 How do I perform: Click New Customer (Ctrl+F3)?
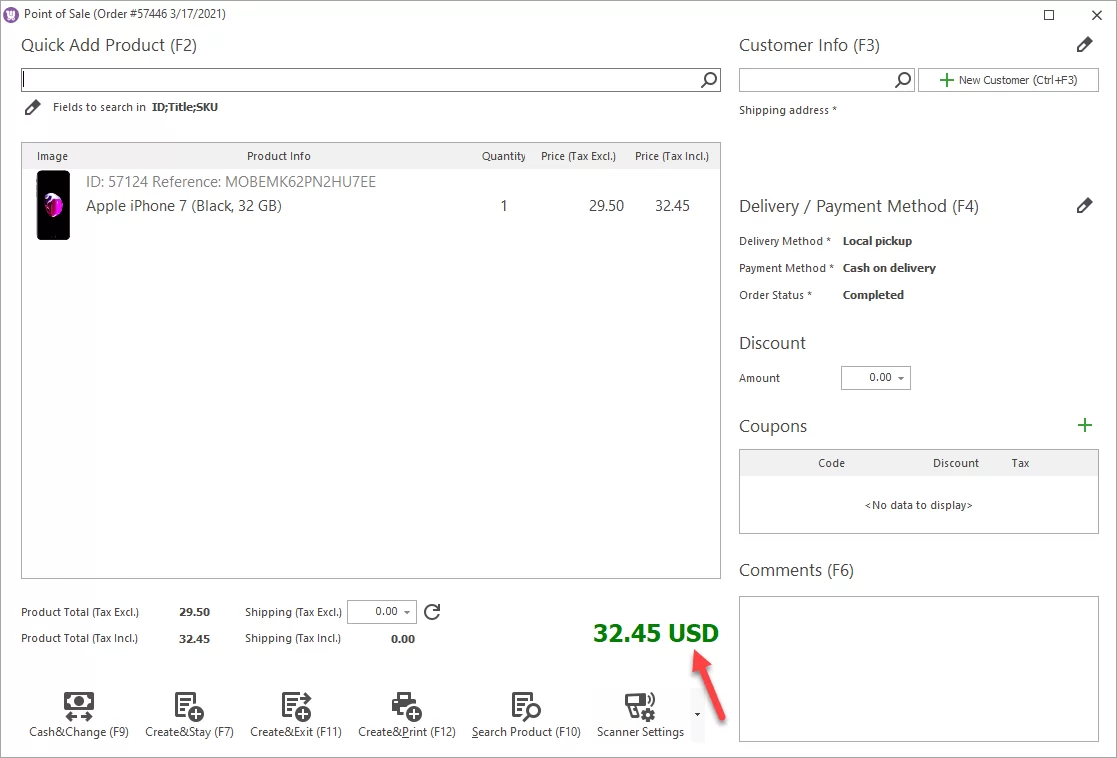click(x=1008, y=79)
